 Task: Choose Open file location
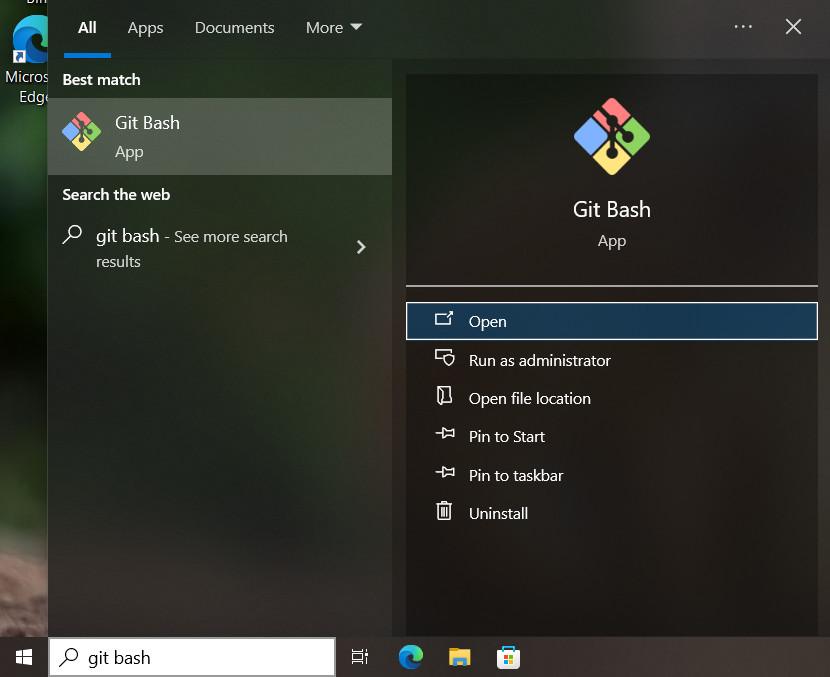point(529,398)
